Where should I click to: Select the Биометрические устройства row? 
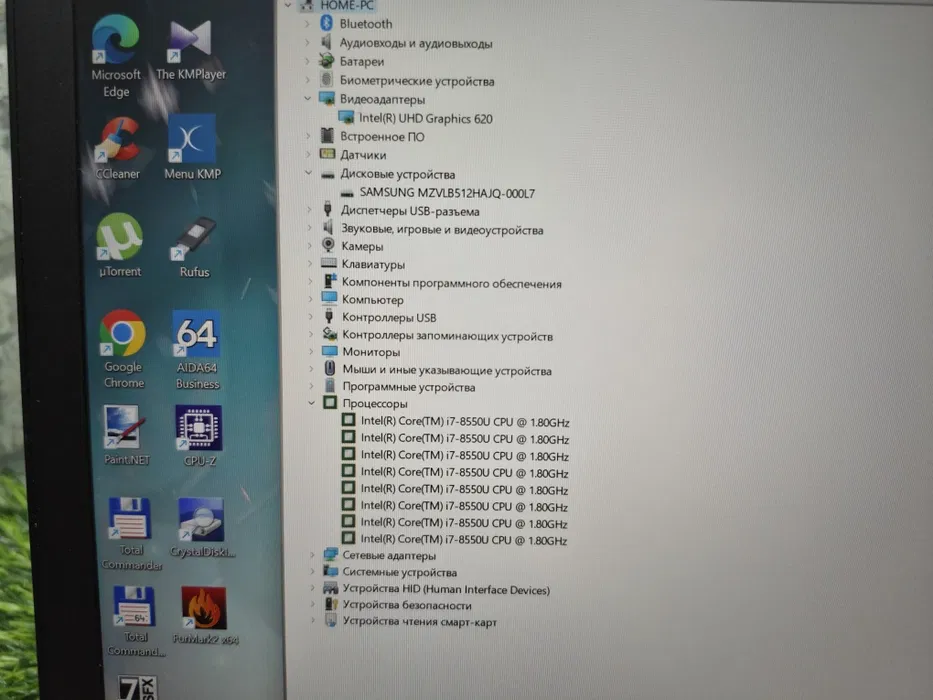tap(407, 80)
